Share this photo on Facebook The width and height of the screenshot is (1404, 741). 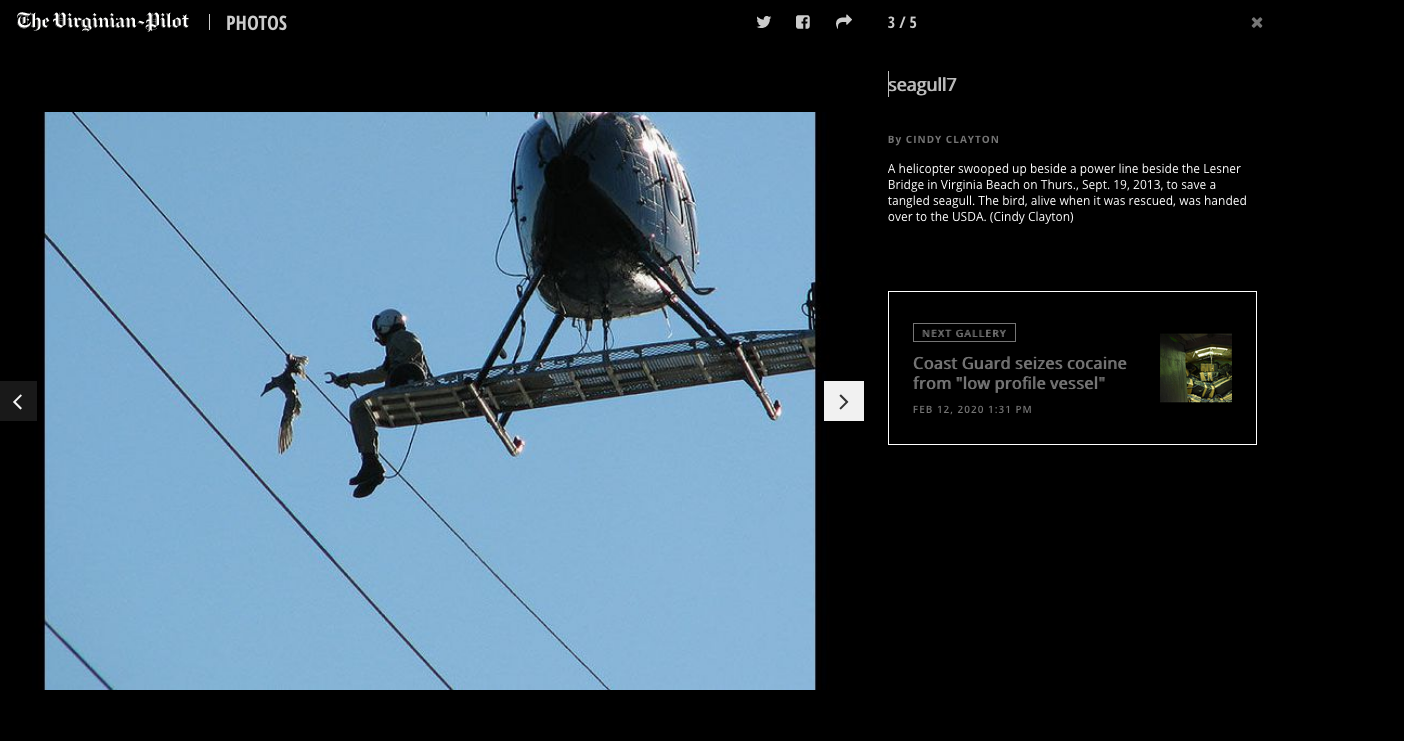(x=803, y=22)
